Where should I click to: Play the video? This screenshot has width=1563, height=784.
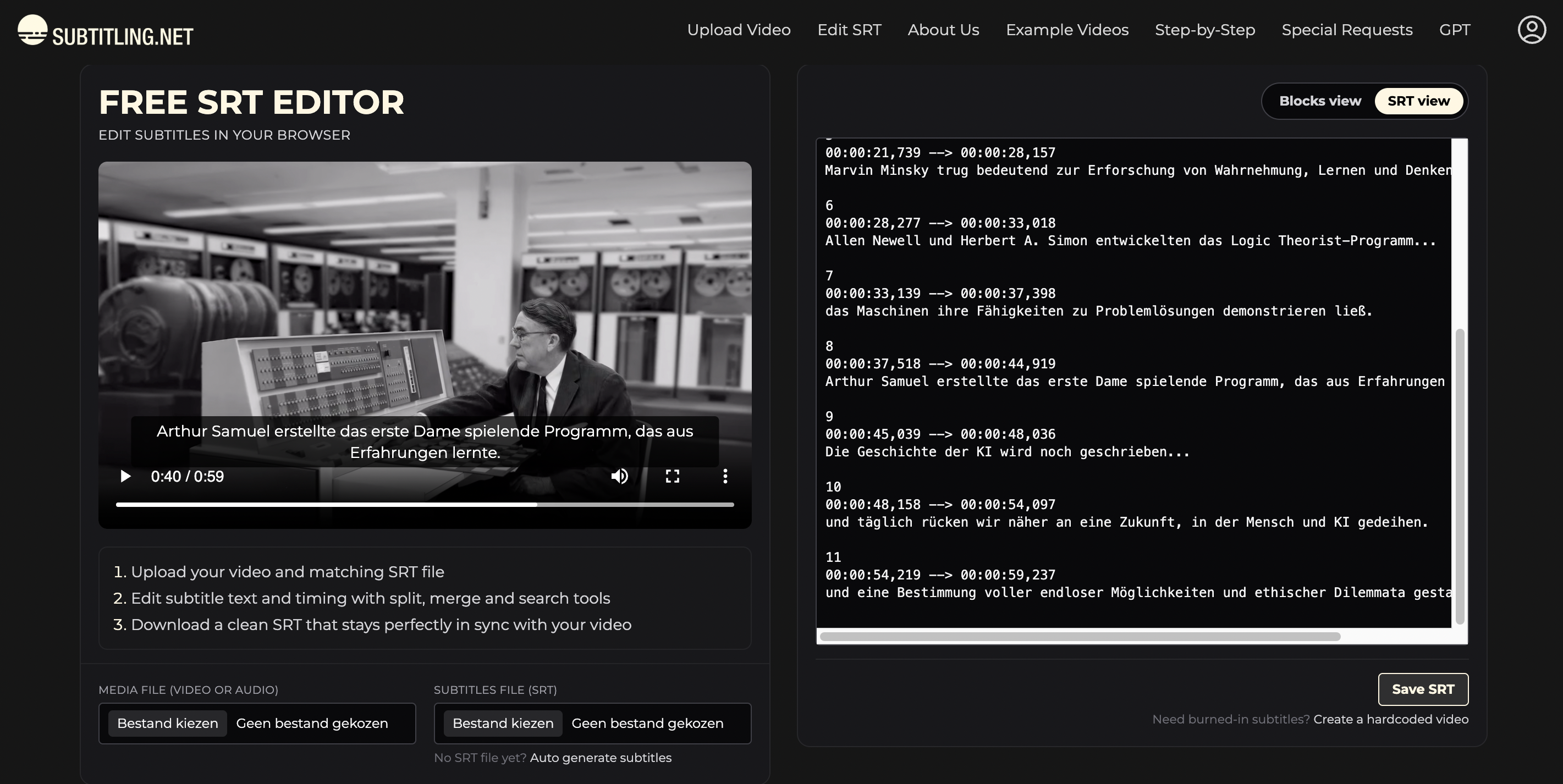pos(125,476)
